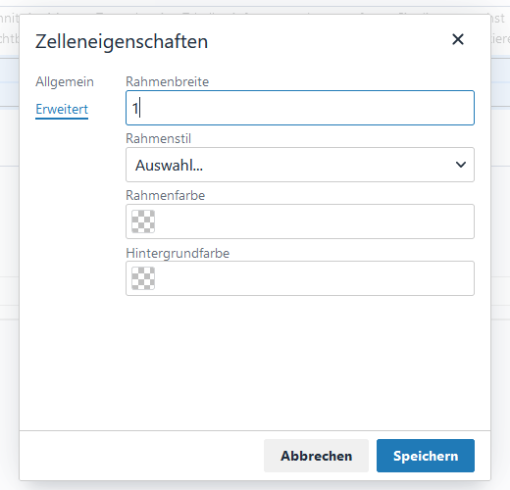
Task: Cancel with the Abbrechen button
Action: point(316,456)
